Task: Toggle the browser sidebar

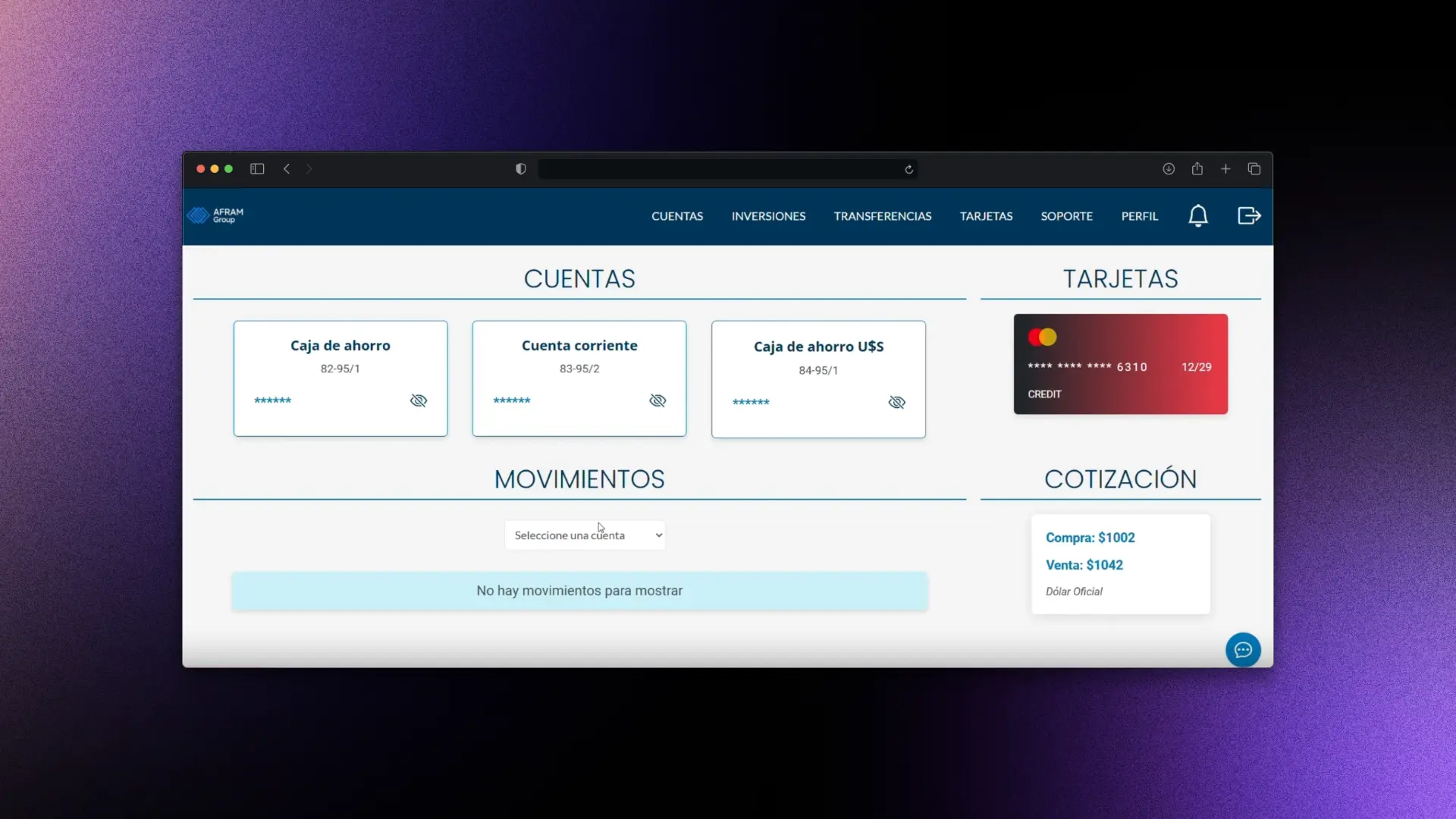Action: click(x=257, y=168)
